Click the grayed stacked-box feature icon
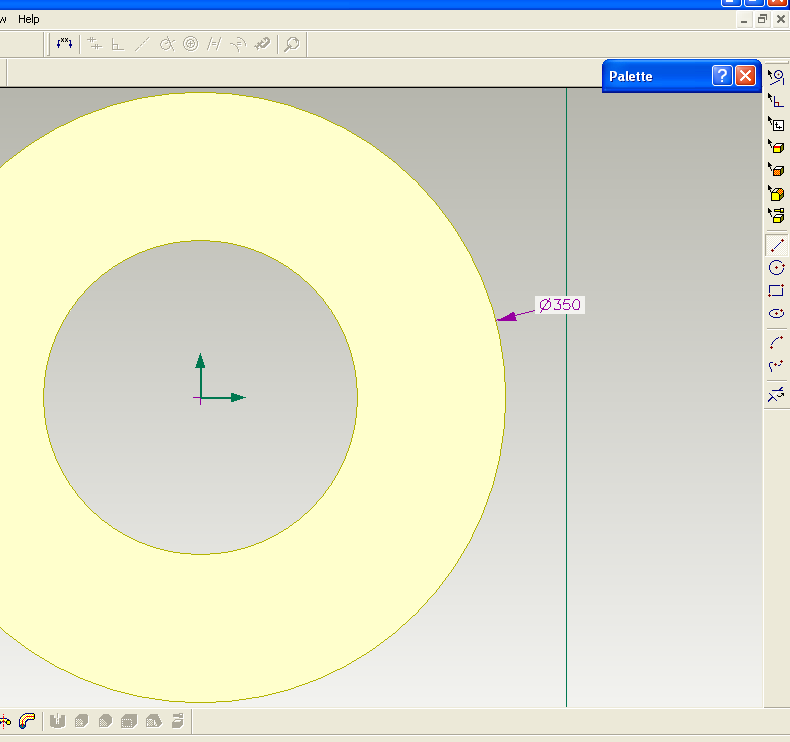Image resolution: width=790 pixels, height=742 pixels. click(177, 721)
